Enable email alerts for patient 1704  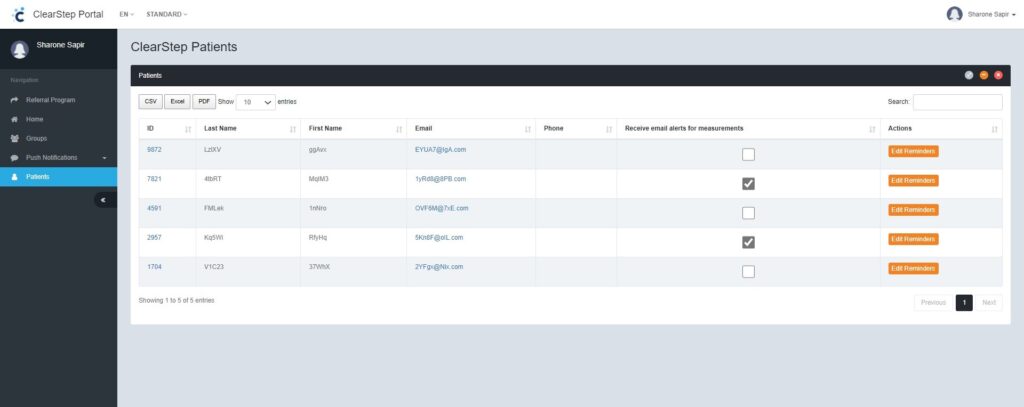point(748,271)
